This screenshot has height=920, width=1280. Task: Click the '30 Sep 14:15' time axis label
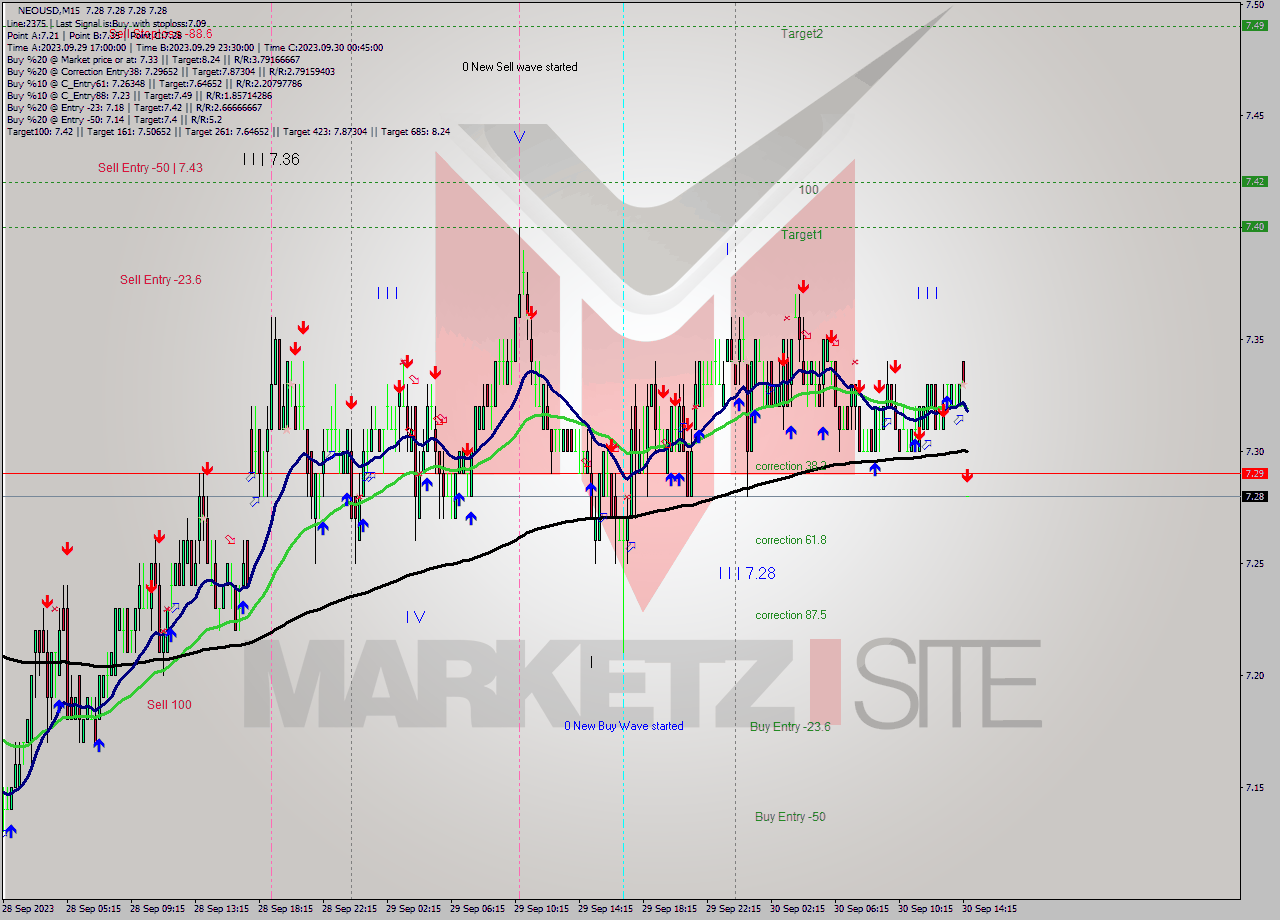coord(990,909)
